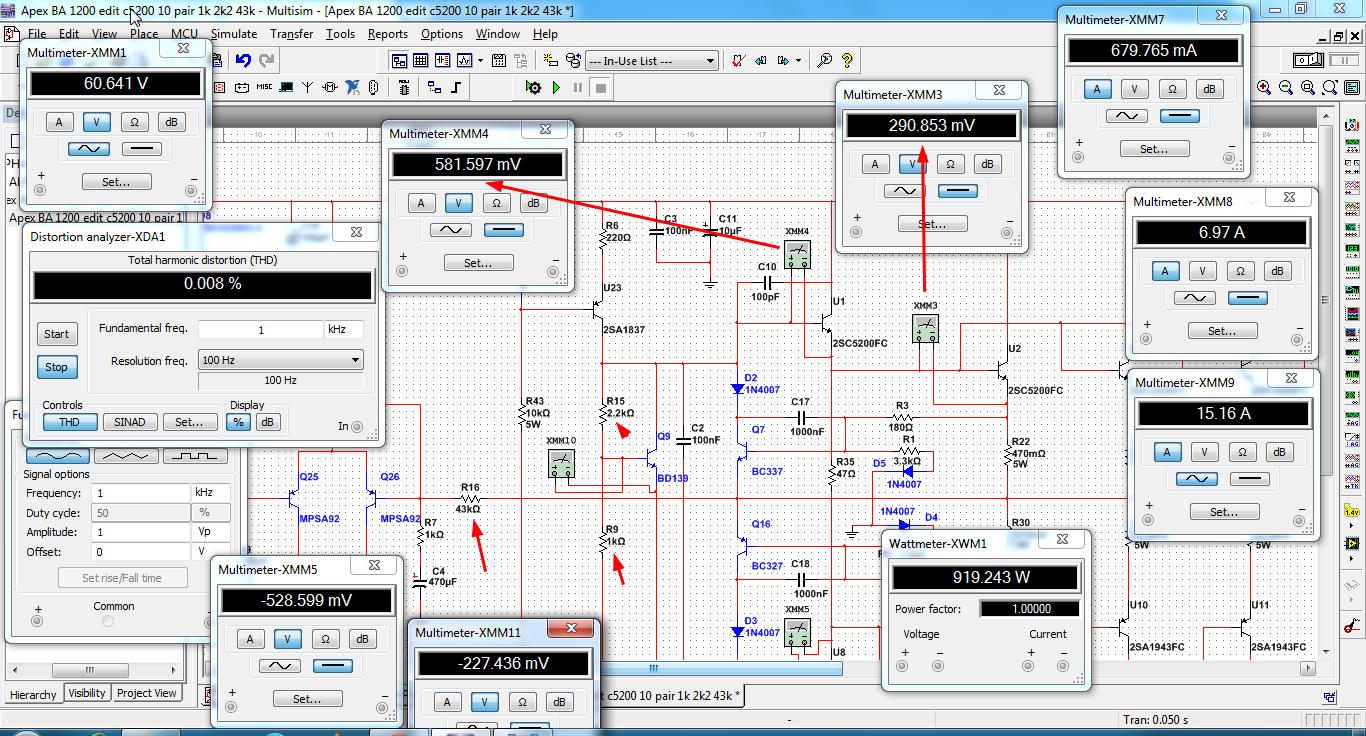Start the simulation with the green Run arrow
Image resolution: width=1366 pixels, height=736 pixels.
pyautogui.click(x=557, y=88)
